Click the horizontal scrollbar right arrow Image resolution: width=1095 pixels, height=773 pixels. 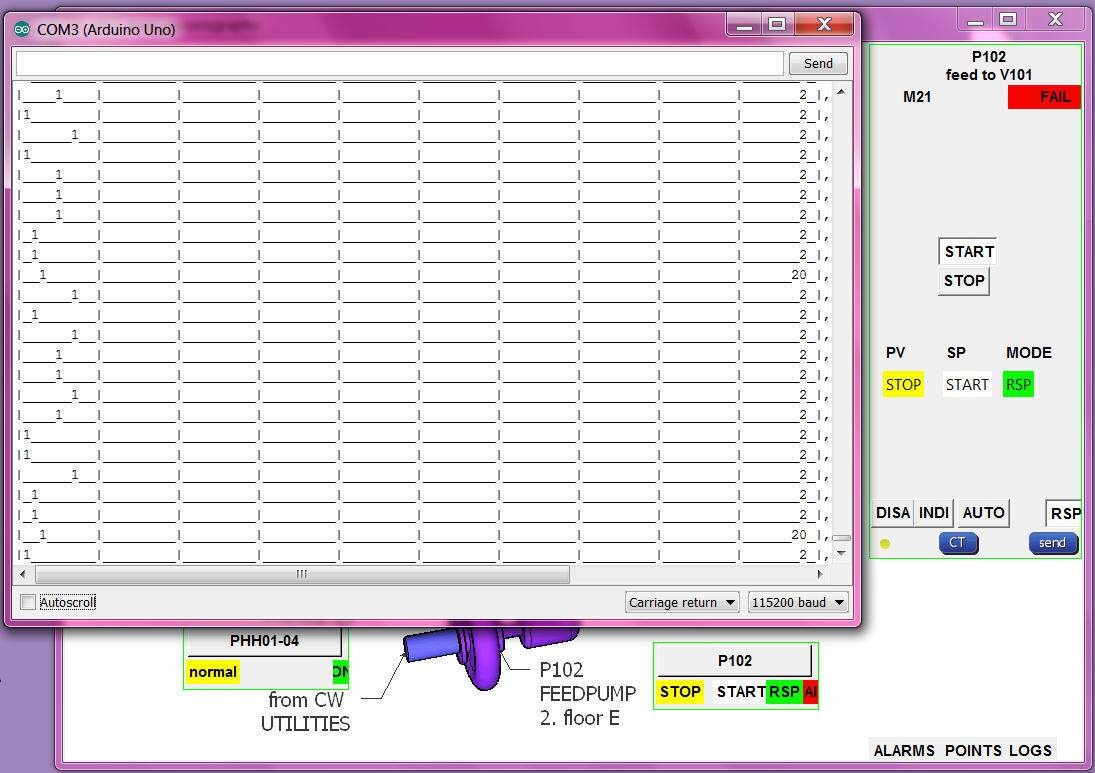click(x=821, y=575)
